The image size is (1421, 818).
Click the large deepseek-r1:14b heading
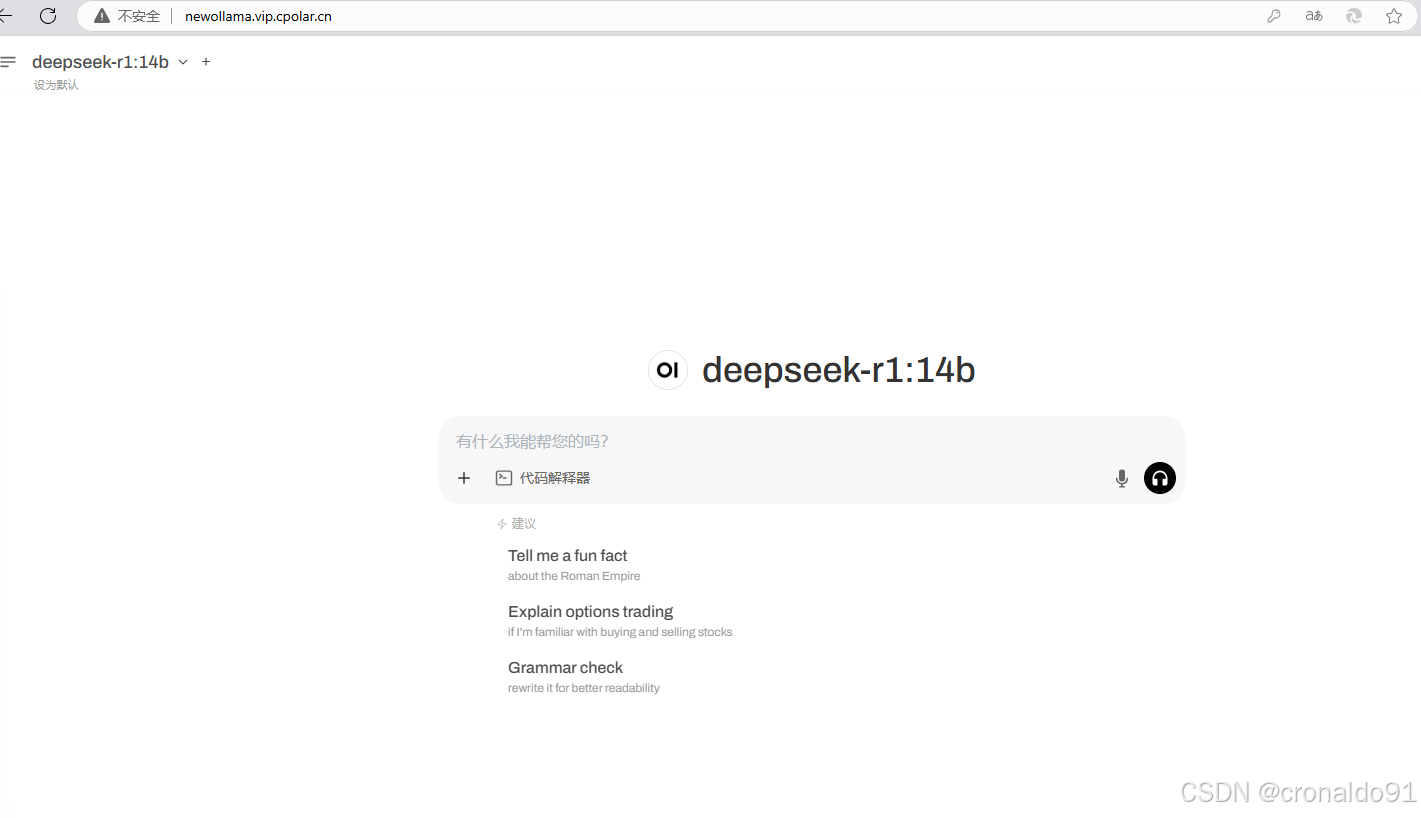(x=838, y=370)
